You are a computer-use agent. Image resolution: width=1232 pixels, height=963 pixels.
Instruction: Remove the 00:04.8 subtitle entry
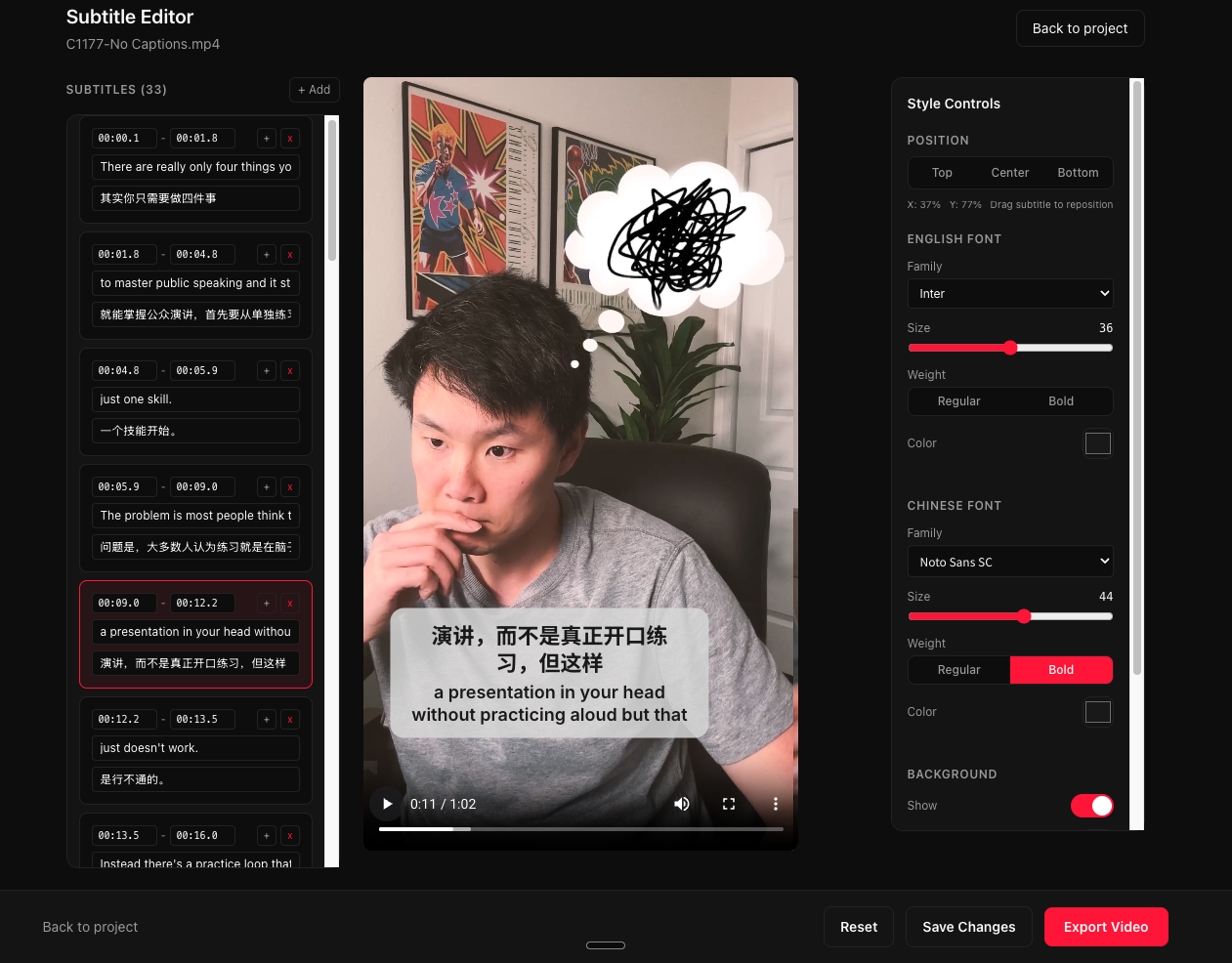(x=290, y=371)
